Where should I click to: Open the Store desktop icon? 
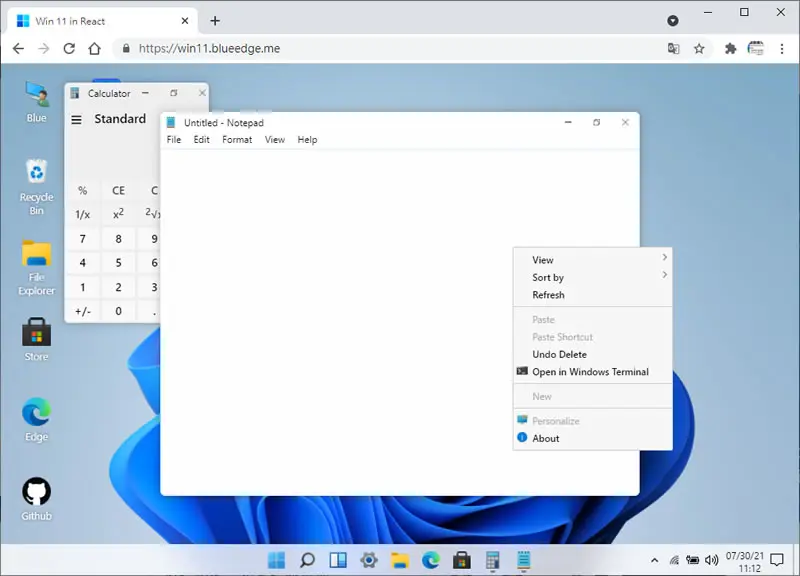36,339
